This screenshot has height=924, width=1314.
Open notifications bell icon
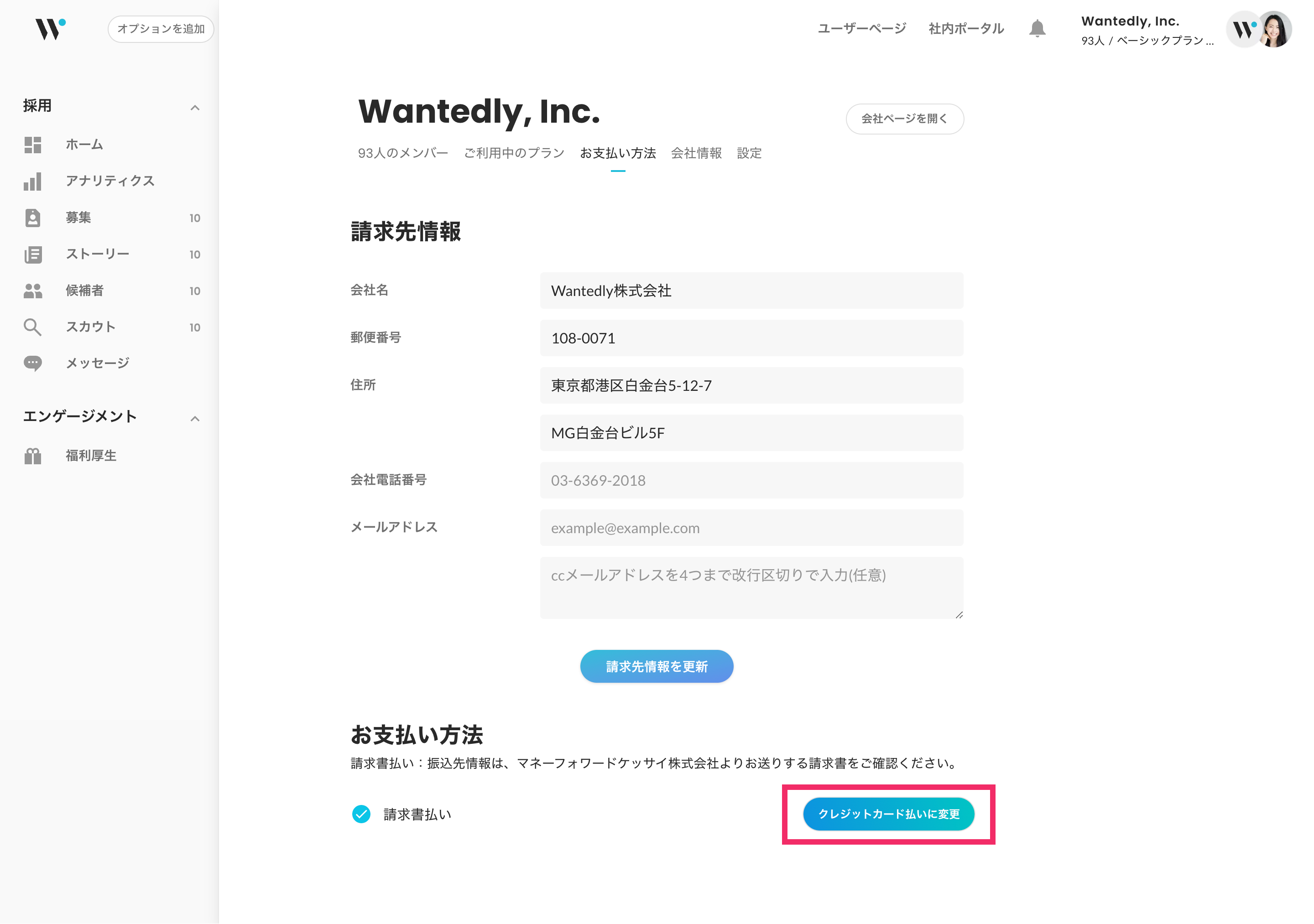click(x=1037, y=29)
